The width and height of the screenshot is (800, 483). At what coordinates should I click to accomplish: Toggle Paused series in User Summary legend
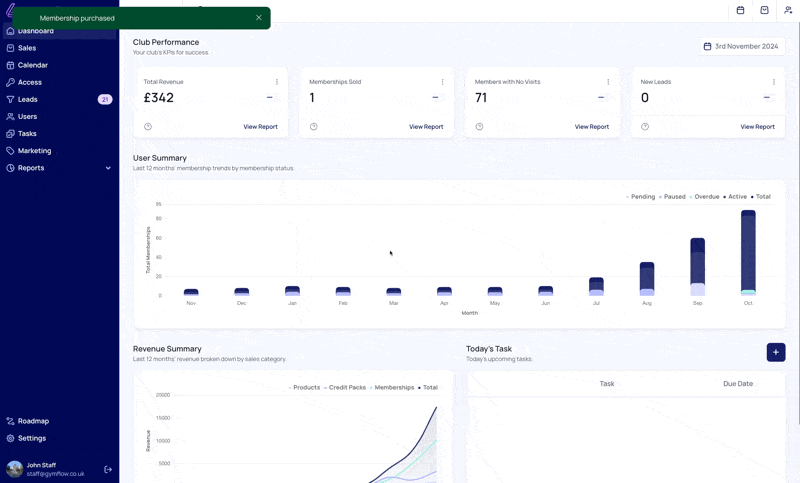click(674, 197)
